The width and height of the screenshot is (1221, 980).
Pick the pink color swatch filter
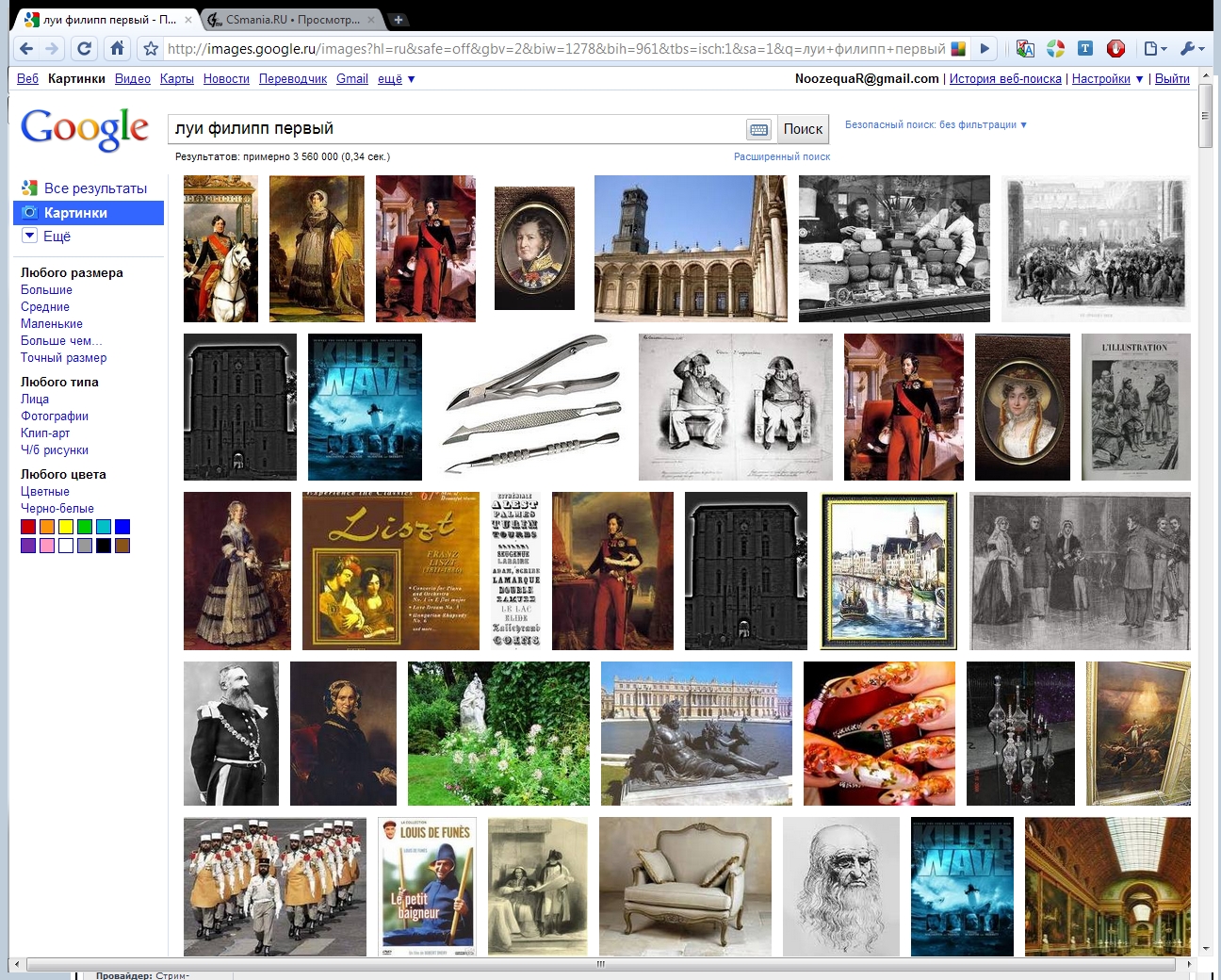[x=47, y=546]
